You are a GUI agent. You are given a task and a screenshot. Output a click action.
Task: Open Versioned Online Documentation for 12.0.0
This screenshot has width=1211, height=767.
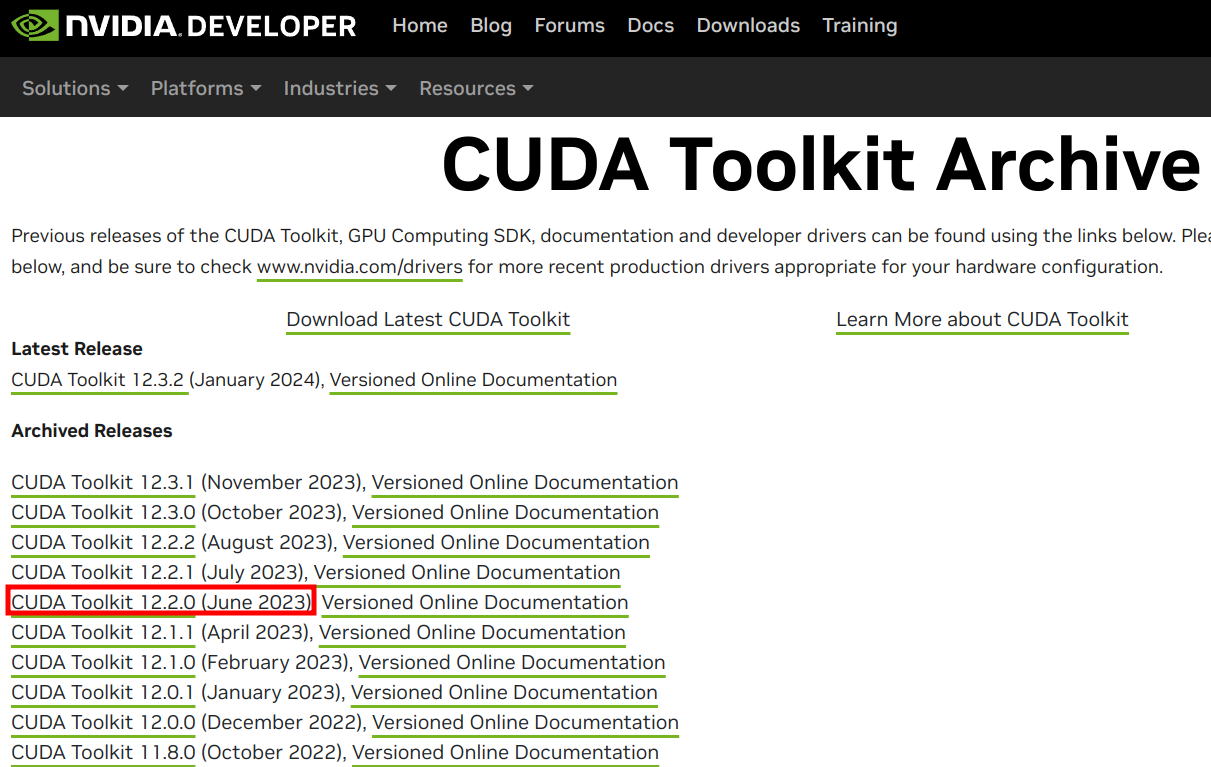[525, 723]
